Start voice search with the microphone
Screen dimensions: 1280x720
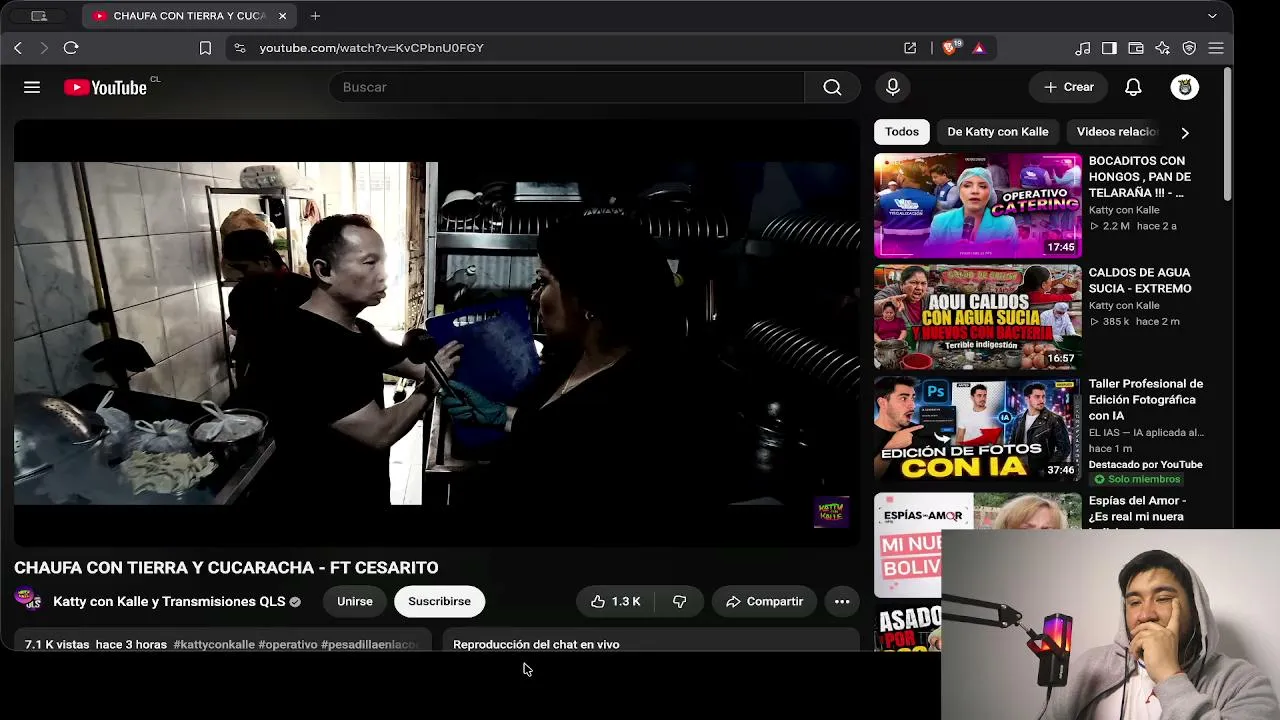click(x=893, y=87)
